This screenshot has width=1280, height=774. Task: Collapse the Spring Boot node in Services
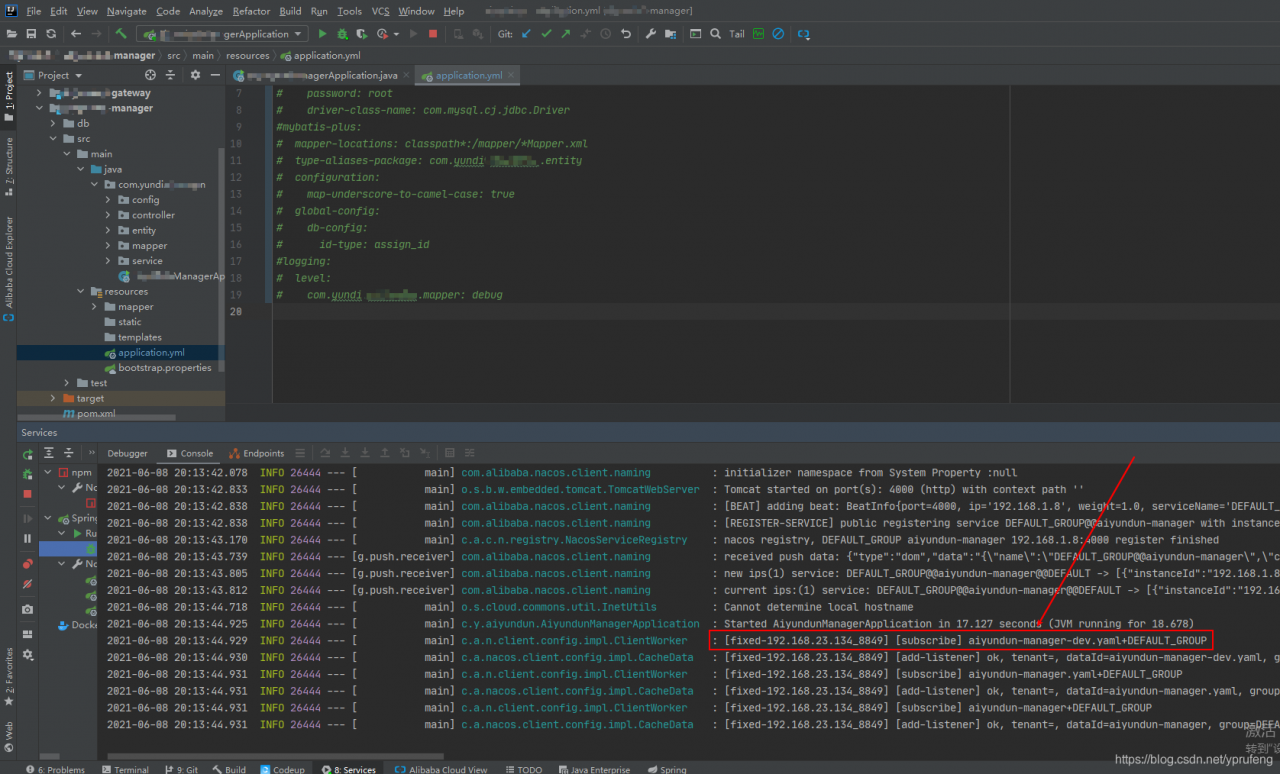point(48,518)
